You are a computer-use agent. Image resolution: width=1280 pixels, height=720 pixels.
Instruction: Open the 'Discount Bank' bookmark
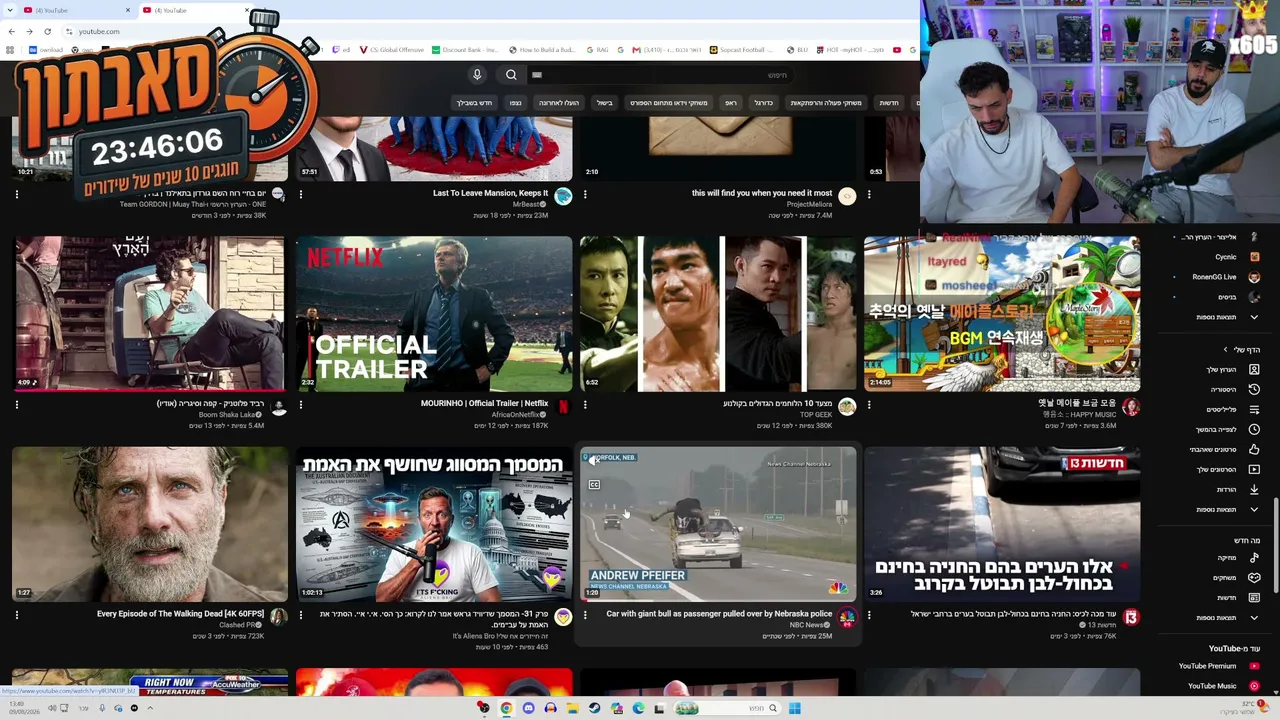pos(464,50)
